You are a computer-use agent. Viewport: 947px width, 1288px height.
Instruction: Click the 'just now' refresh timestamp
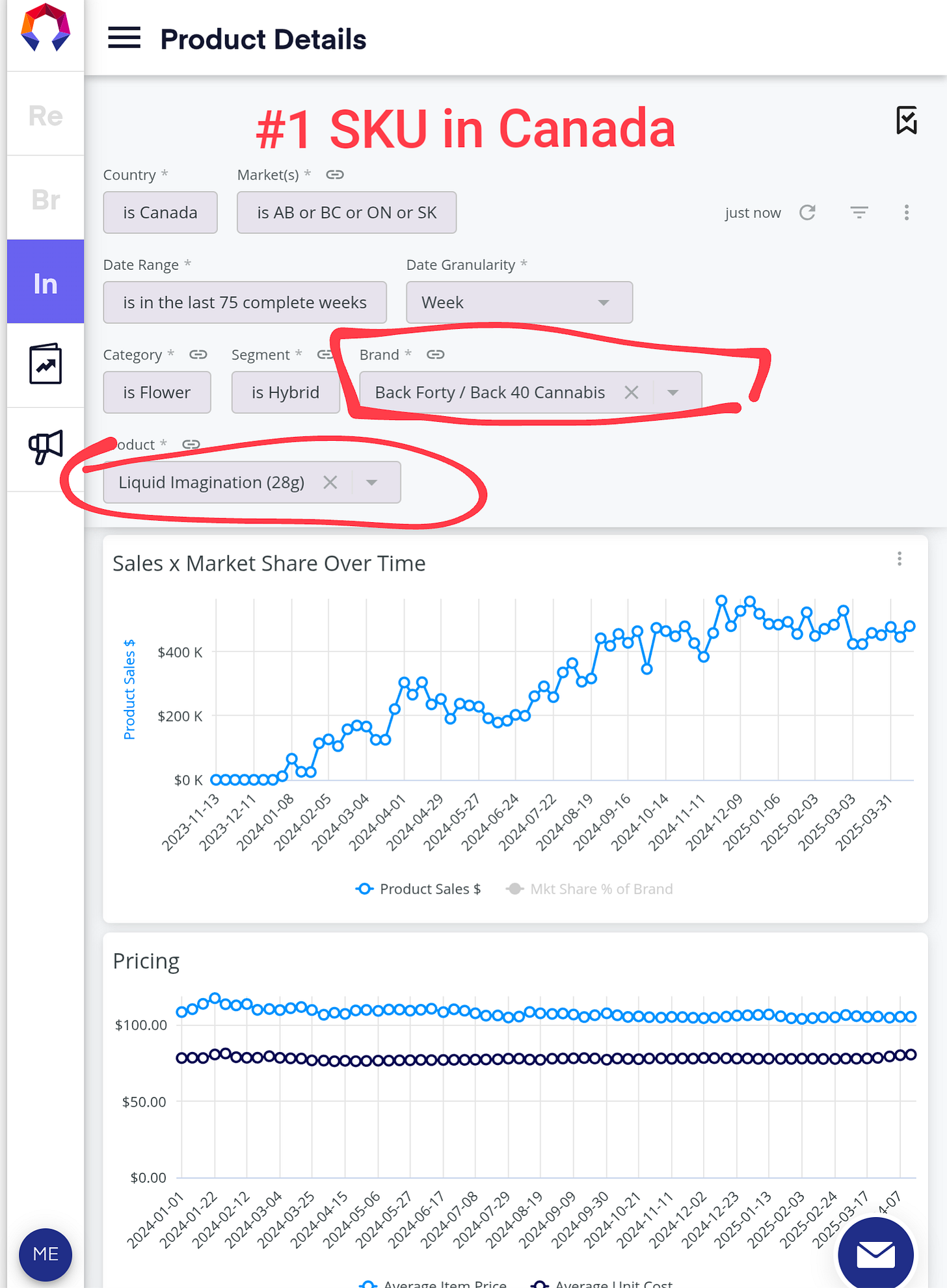click(753, 213)
